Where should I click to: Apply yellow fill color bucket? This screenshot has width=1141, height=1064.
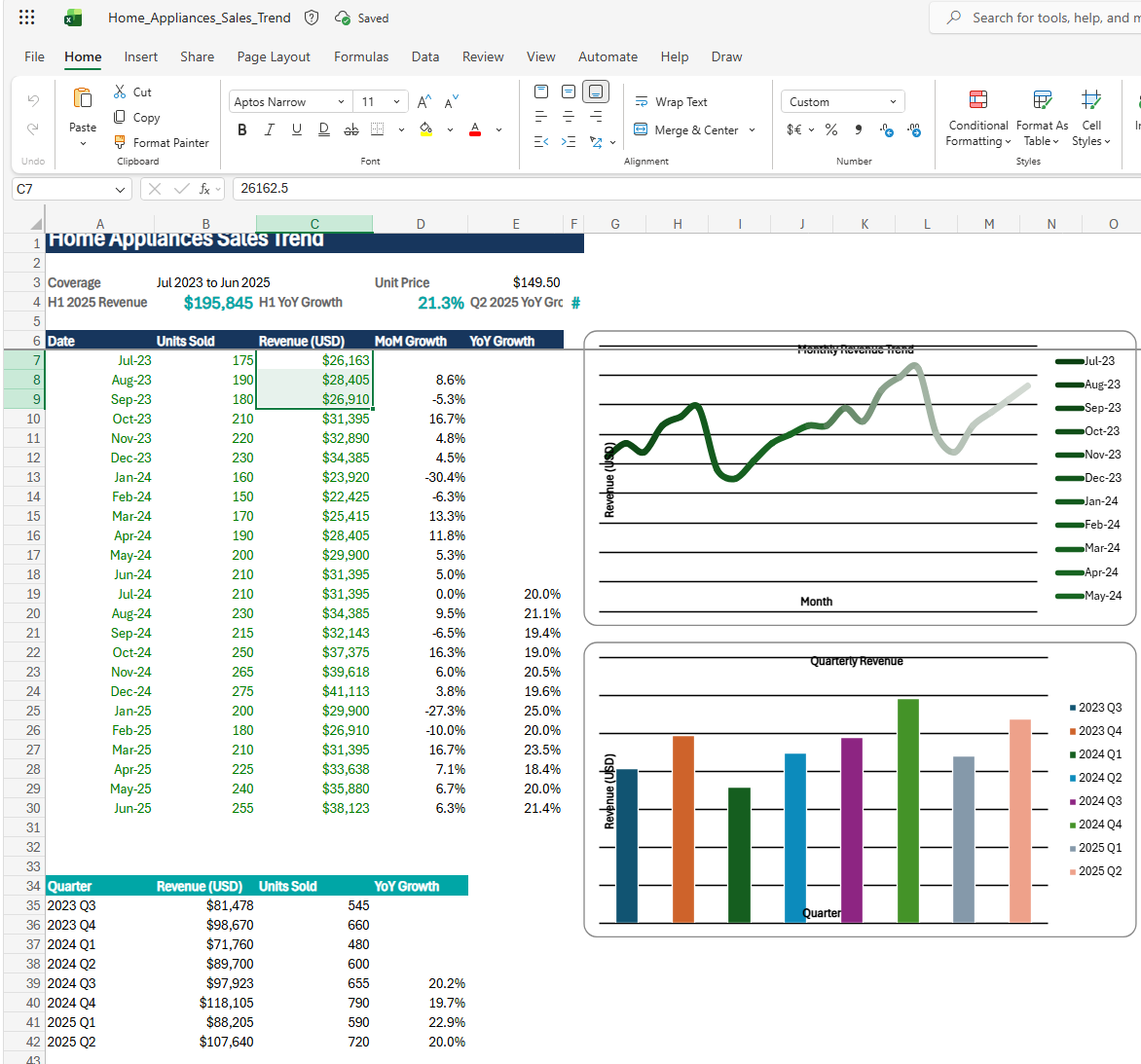(425, 129)
